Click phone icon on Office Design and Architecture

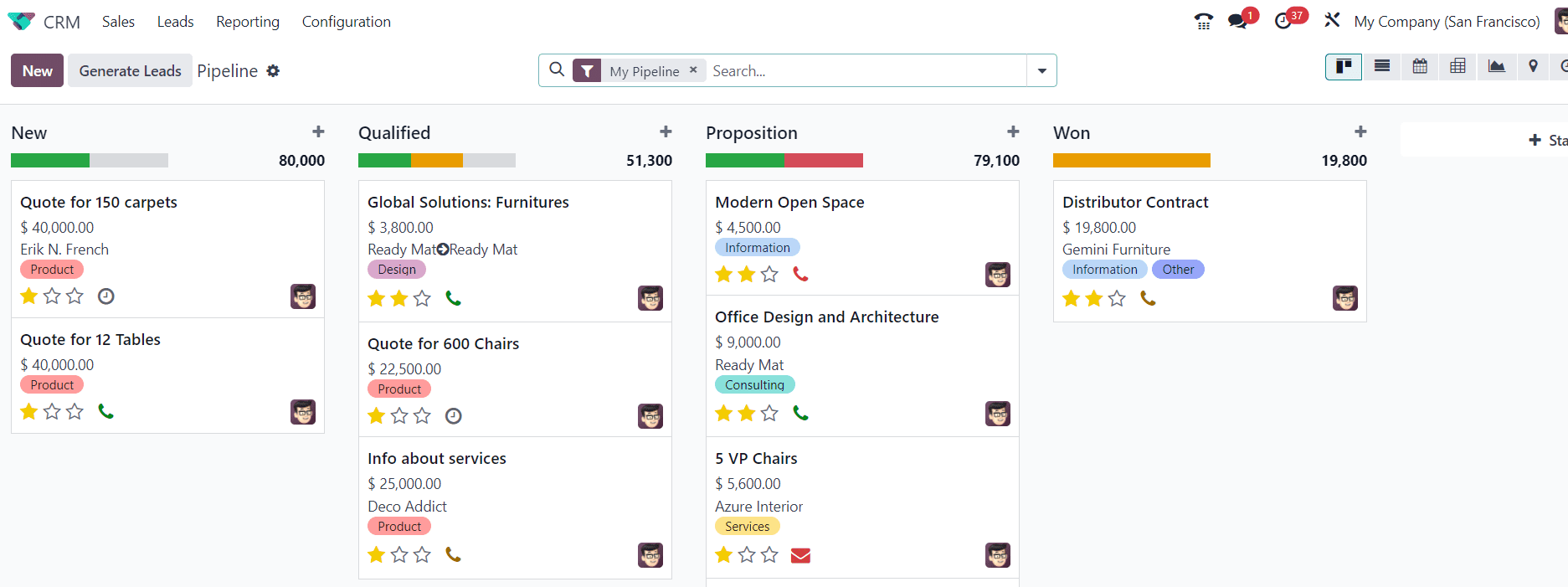click(800, 413)
